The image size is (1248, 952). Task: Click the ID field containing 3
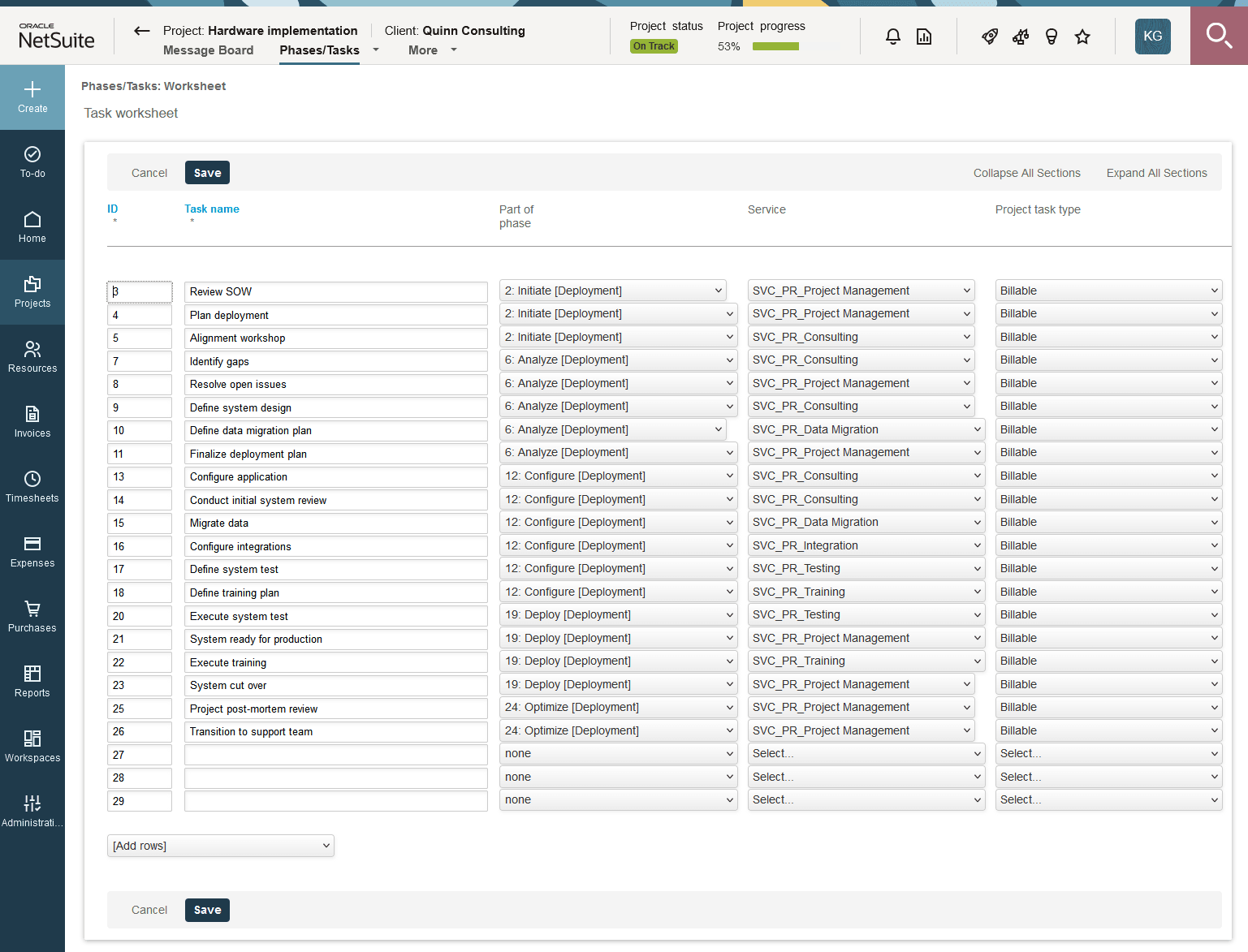point(140,291)
